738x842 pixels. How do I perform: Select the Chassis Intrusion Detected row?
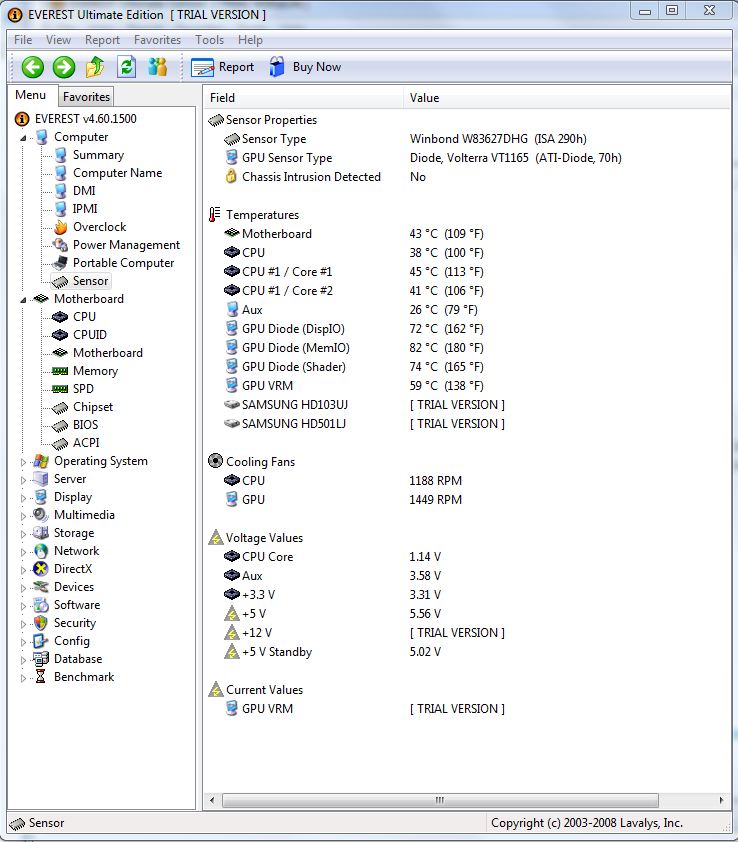[x=311, y=177]
